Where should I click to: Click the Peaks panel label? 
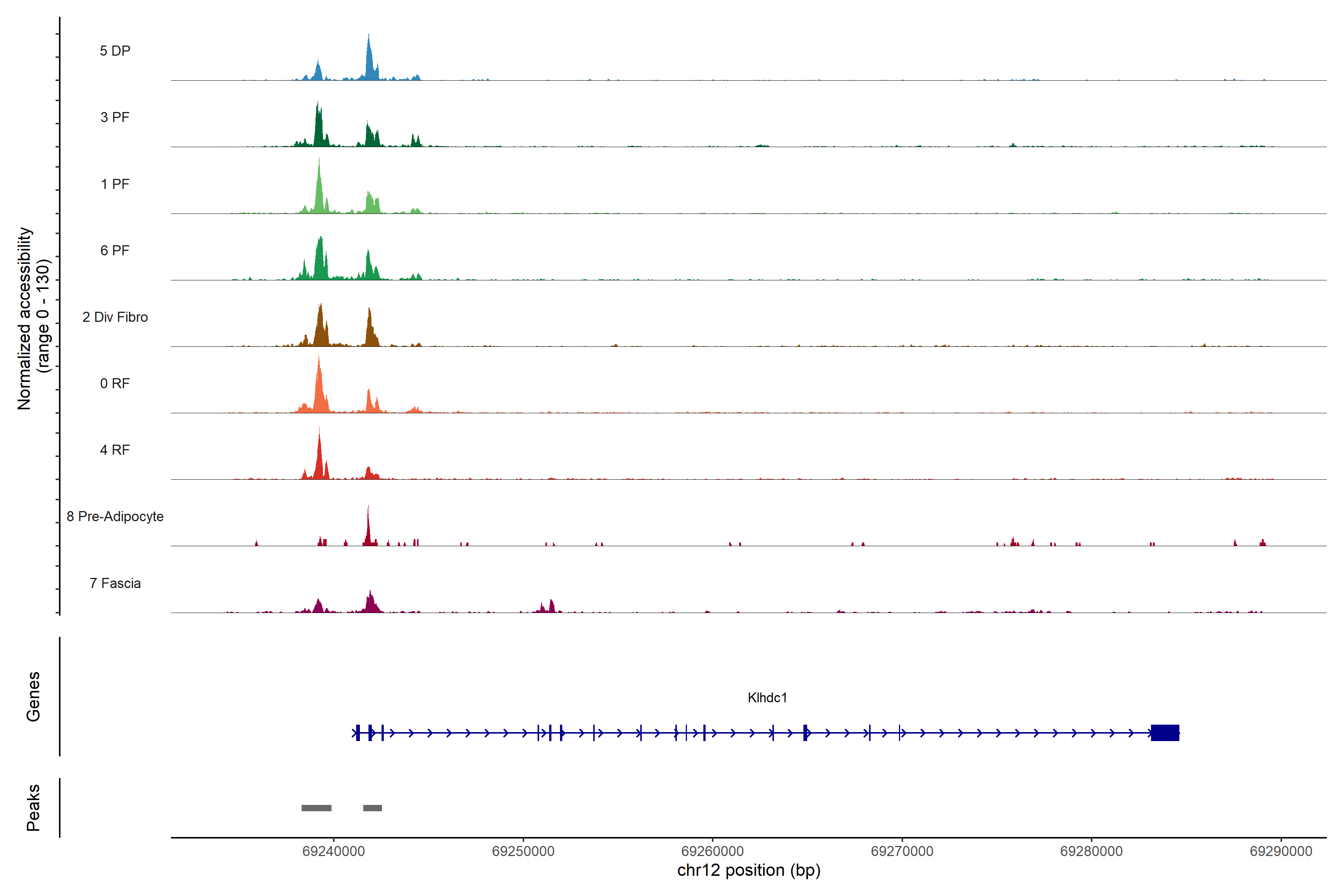pyautogui.click(x=33, y=808)
